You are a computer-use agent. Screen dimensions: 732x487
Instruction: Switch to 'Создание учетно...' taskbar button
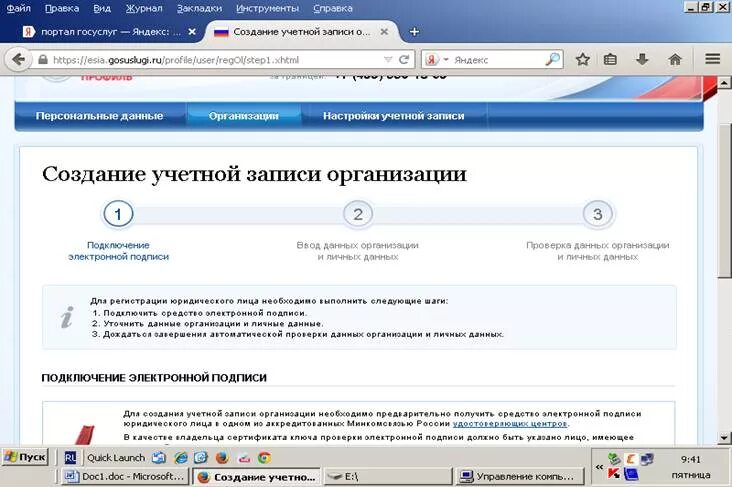click(x=256, y=477)
